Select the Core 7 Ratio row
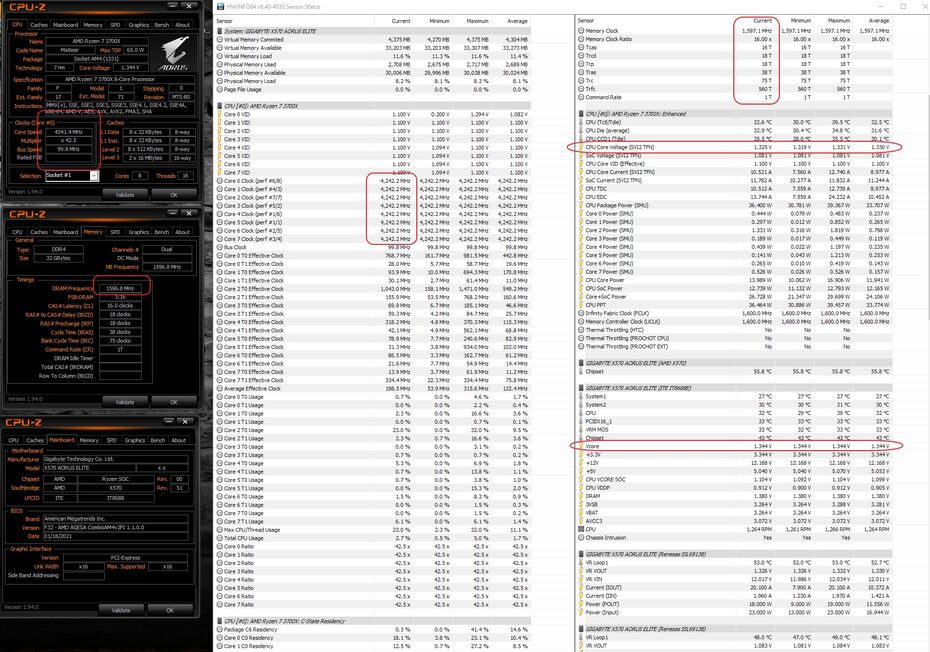The height and width of the screenshot is (652, 930). (373, 605)
